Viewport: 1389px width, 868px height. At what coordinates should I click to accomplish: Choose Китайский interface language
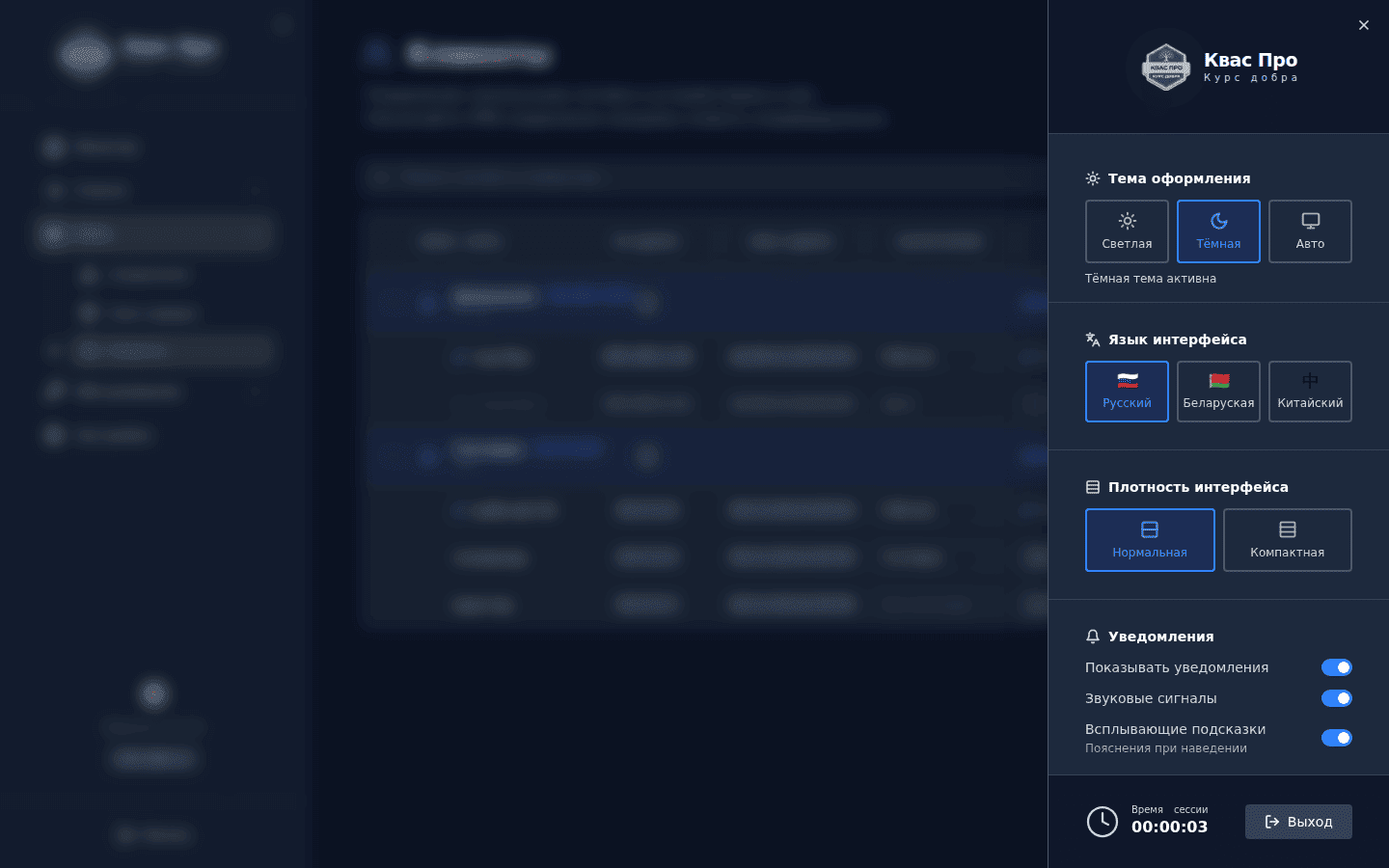(1310, 392)
